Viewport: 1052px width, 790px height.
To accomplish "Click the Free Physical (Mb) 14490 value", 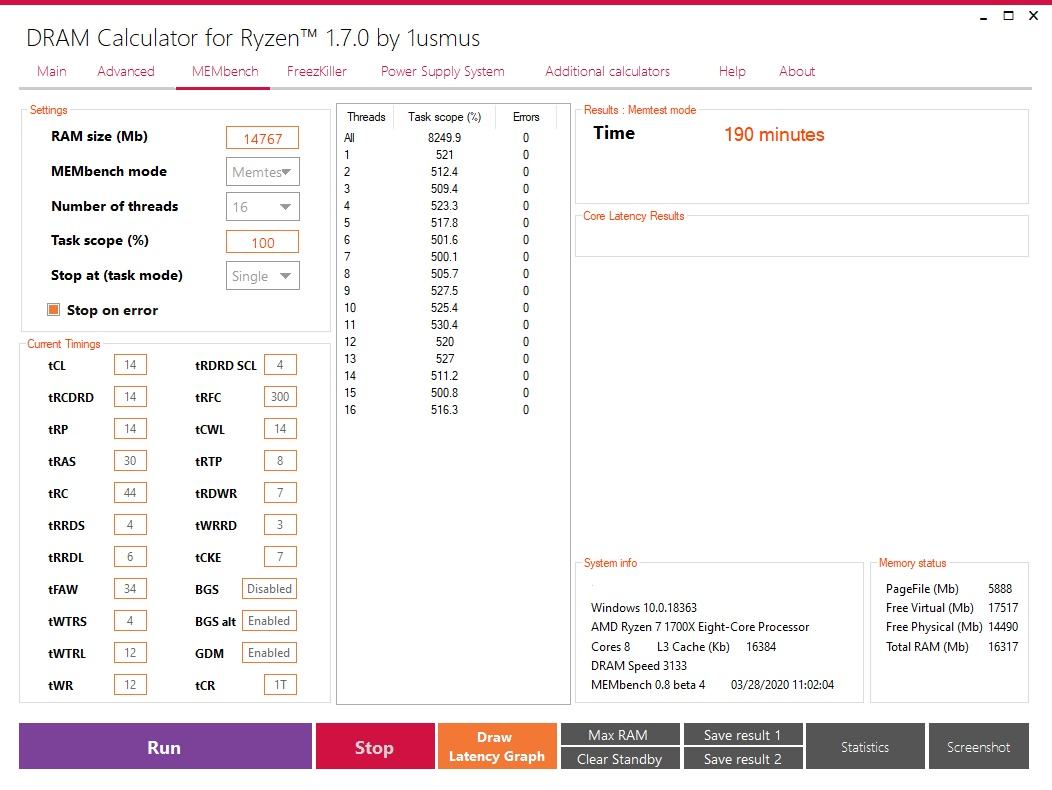I will (1003, 627).
